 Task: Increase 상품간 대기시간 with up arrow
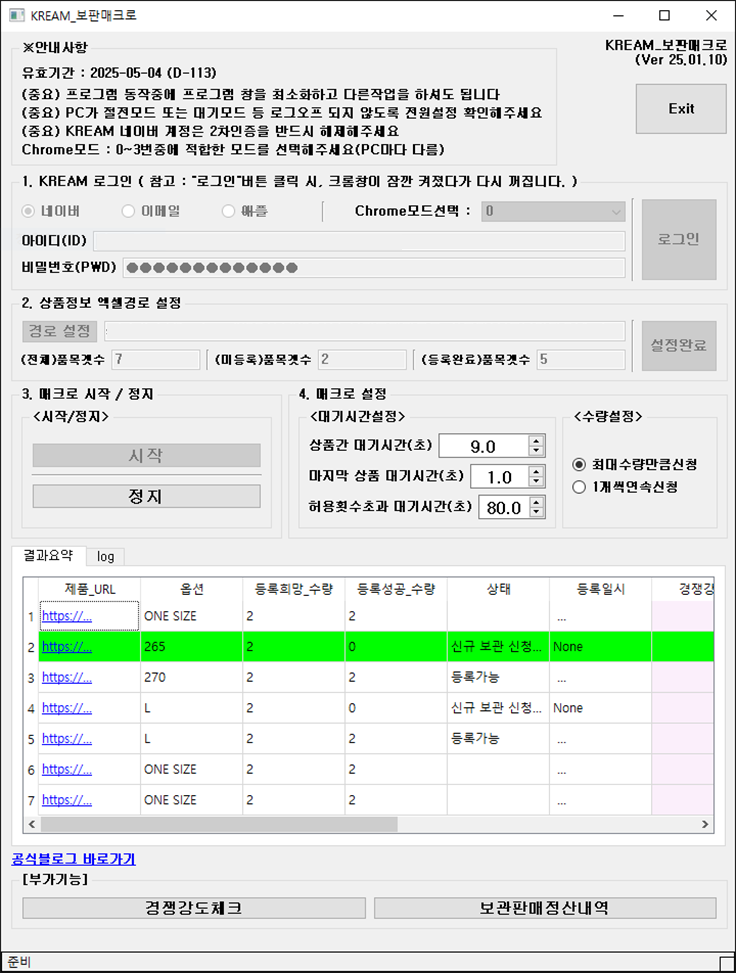[x=537, y=440]
